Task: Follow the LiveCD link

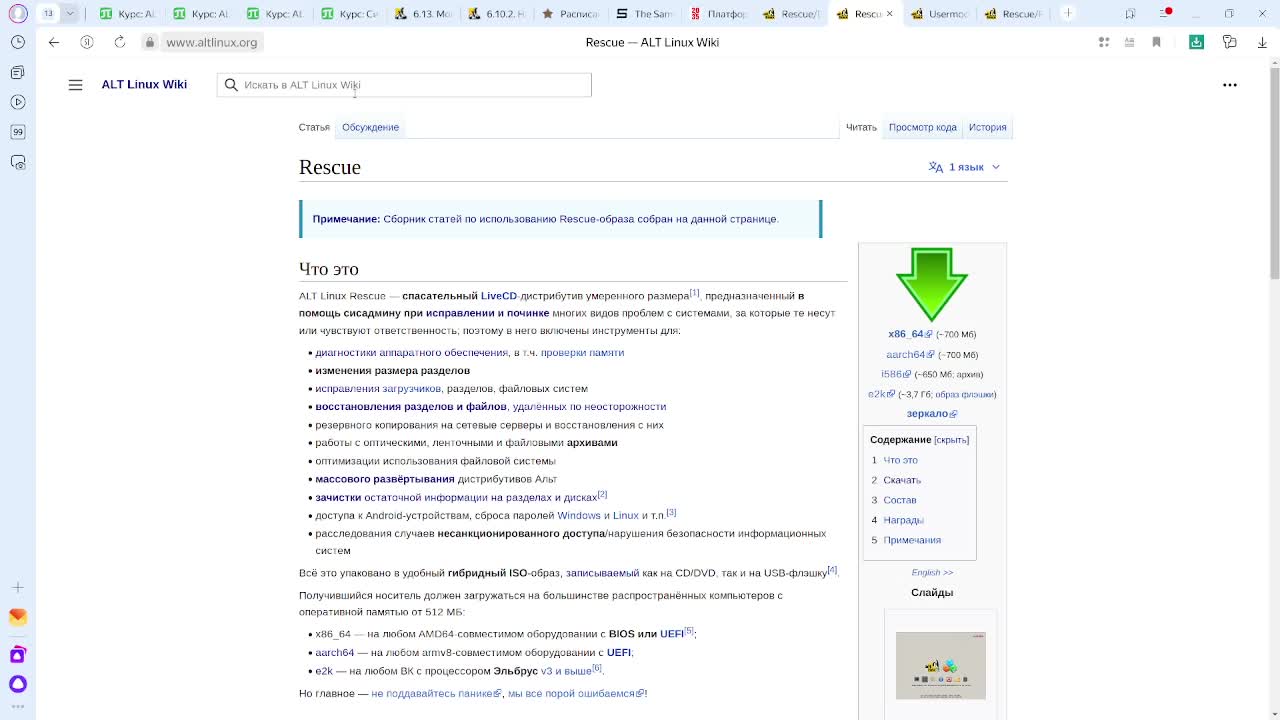Action: point(499,296)
